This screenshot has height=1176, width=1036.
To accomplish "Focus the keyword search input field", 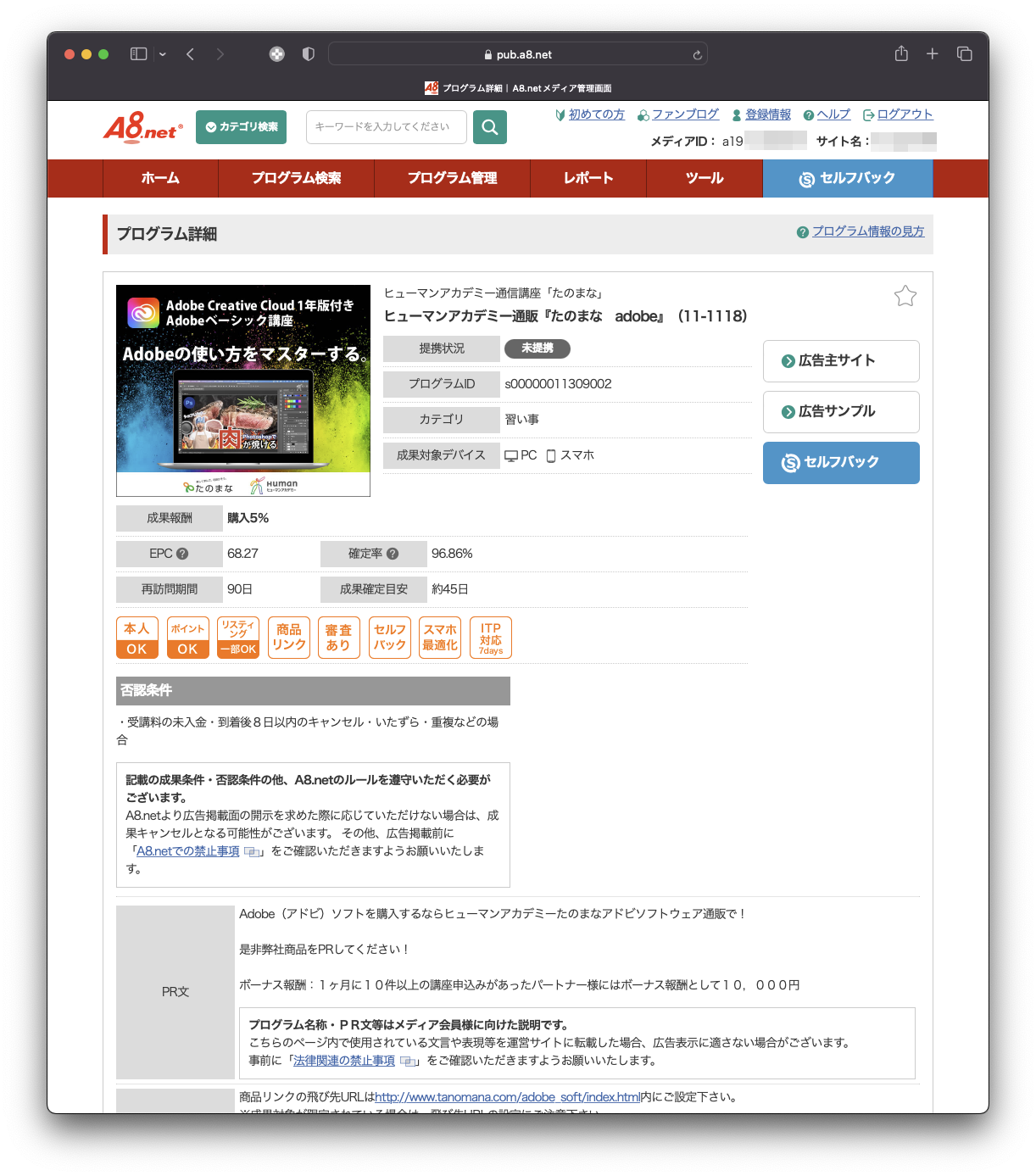I will [387, 127].
